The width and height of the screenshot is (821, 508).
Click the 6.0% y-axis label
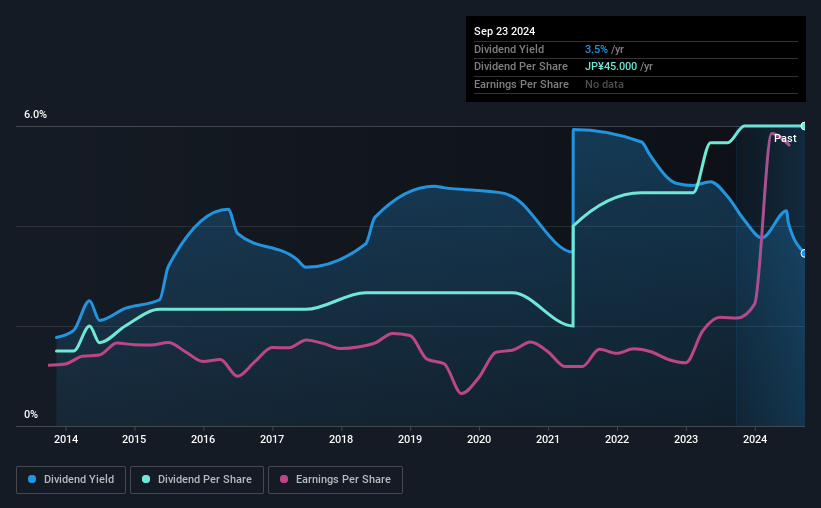click(x=36, y=115)
